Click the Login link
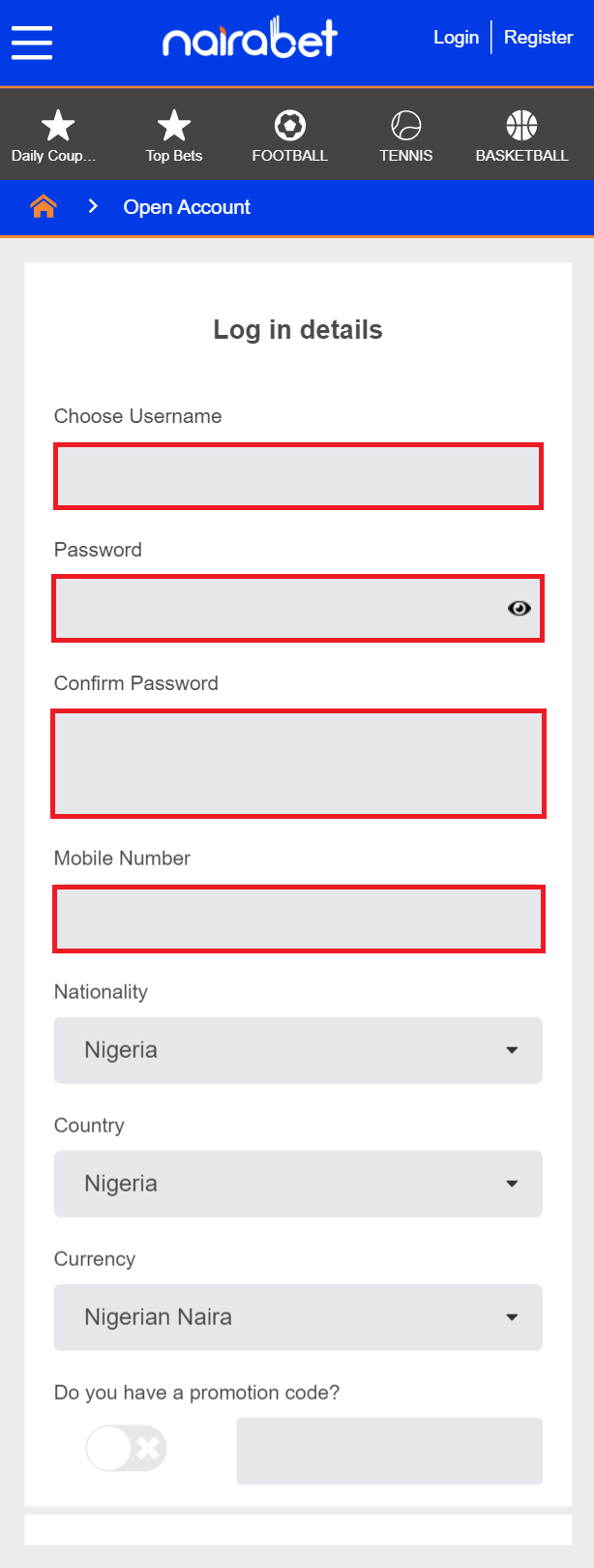Viewport: 594px width, 1568px height. (x=456, y=38)
